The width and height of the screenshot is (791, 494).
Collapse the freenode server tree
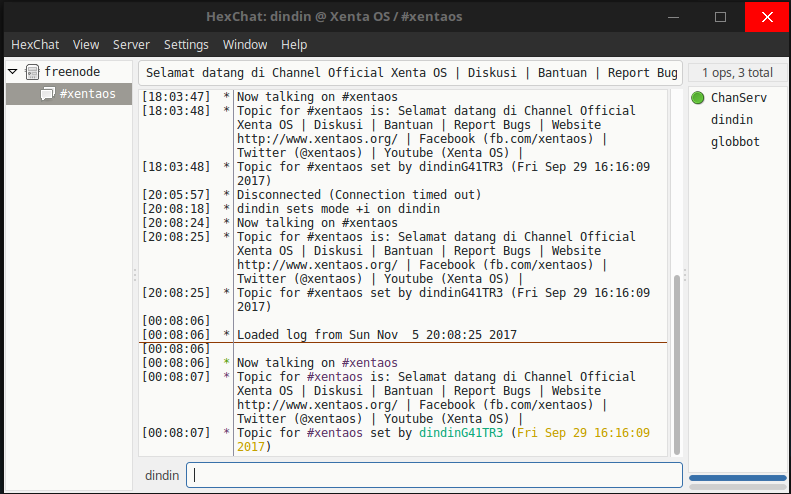click(13, 72)
